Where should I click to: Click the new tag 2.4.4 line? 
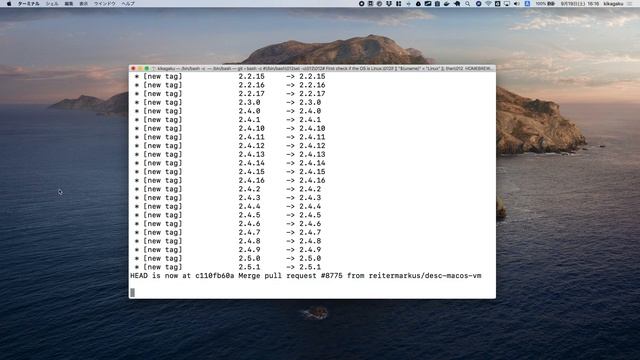(228, 207)
